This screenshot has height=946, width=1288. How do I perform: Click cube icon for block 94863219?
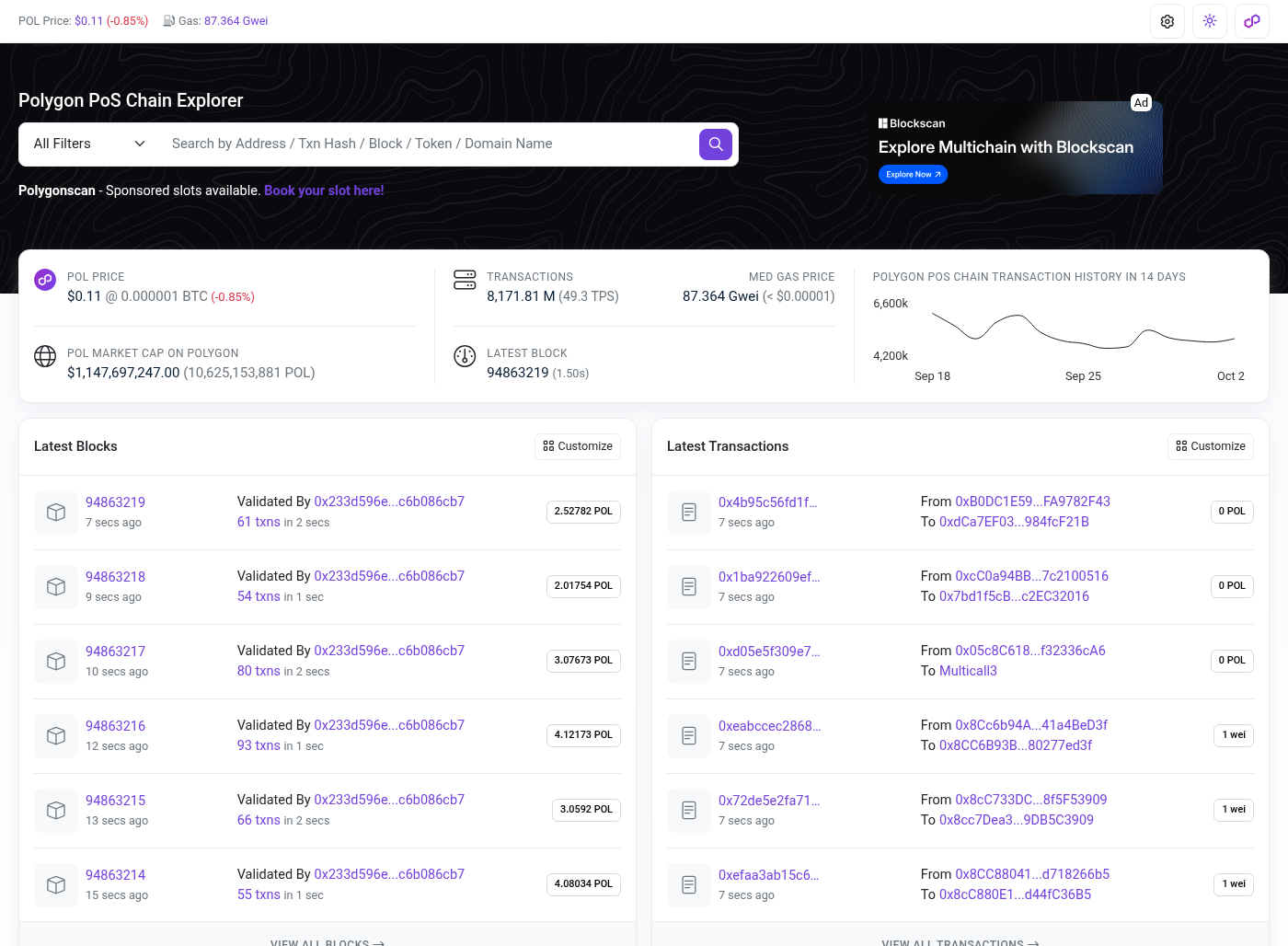click(56, 513)
